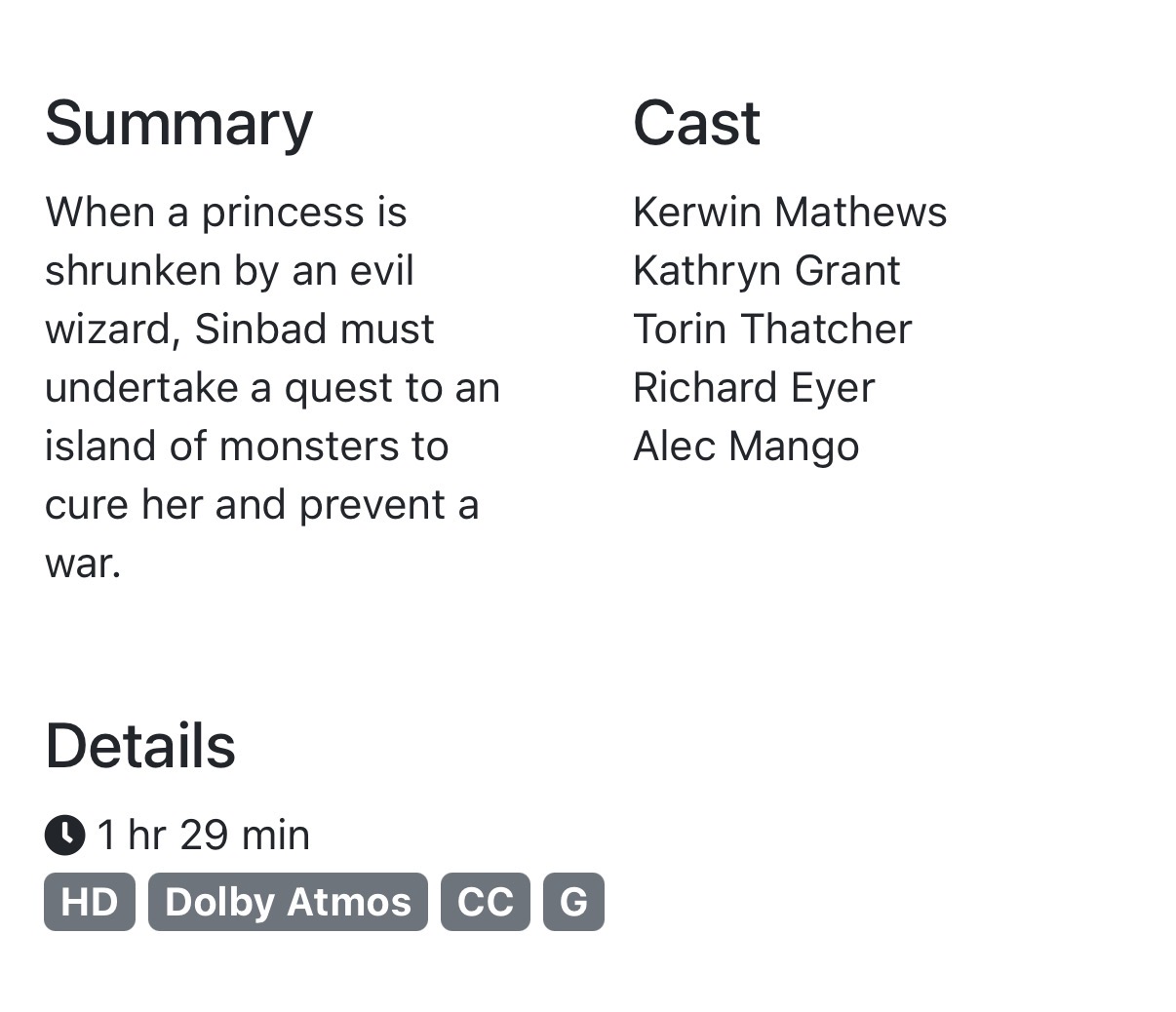Screen dimensions: 1176x1012
Task: Click the clock icon beside the runtime
Action: (x=64, y=836)
